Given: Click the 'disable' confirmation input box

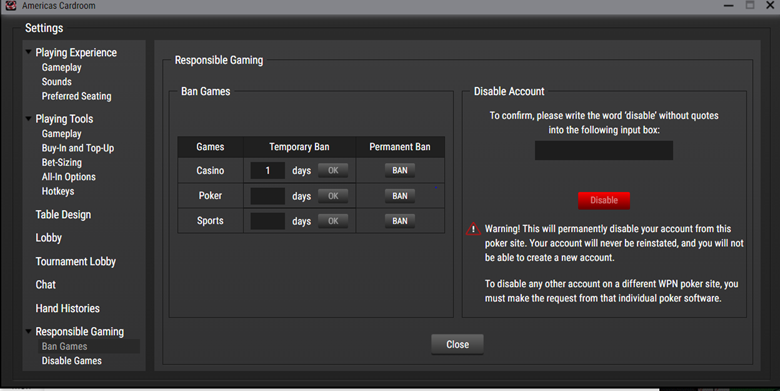Looking at the screenshot, I should pyautogui.click(x=604, y=150).
